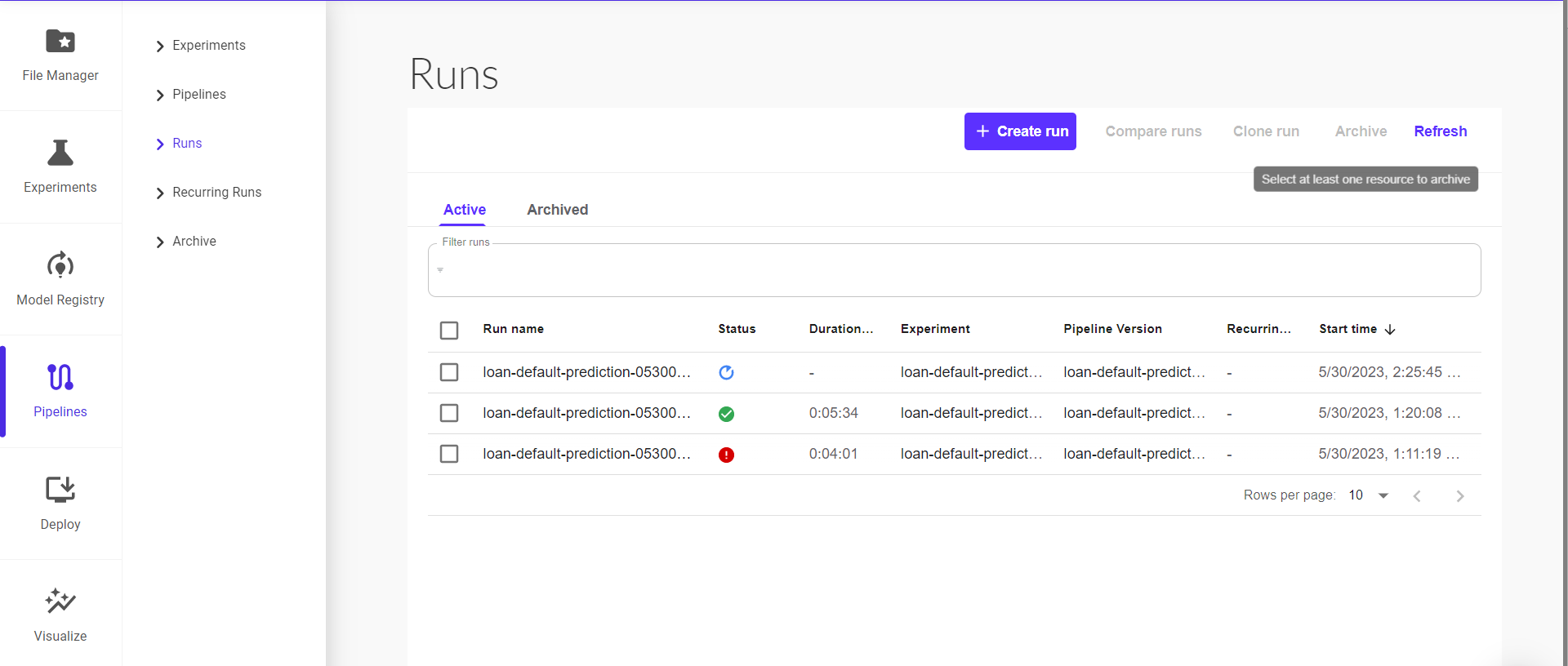Expand the Pipelines tree chevron

(x=160, y=95)
